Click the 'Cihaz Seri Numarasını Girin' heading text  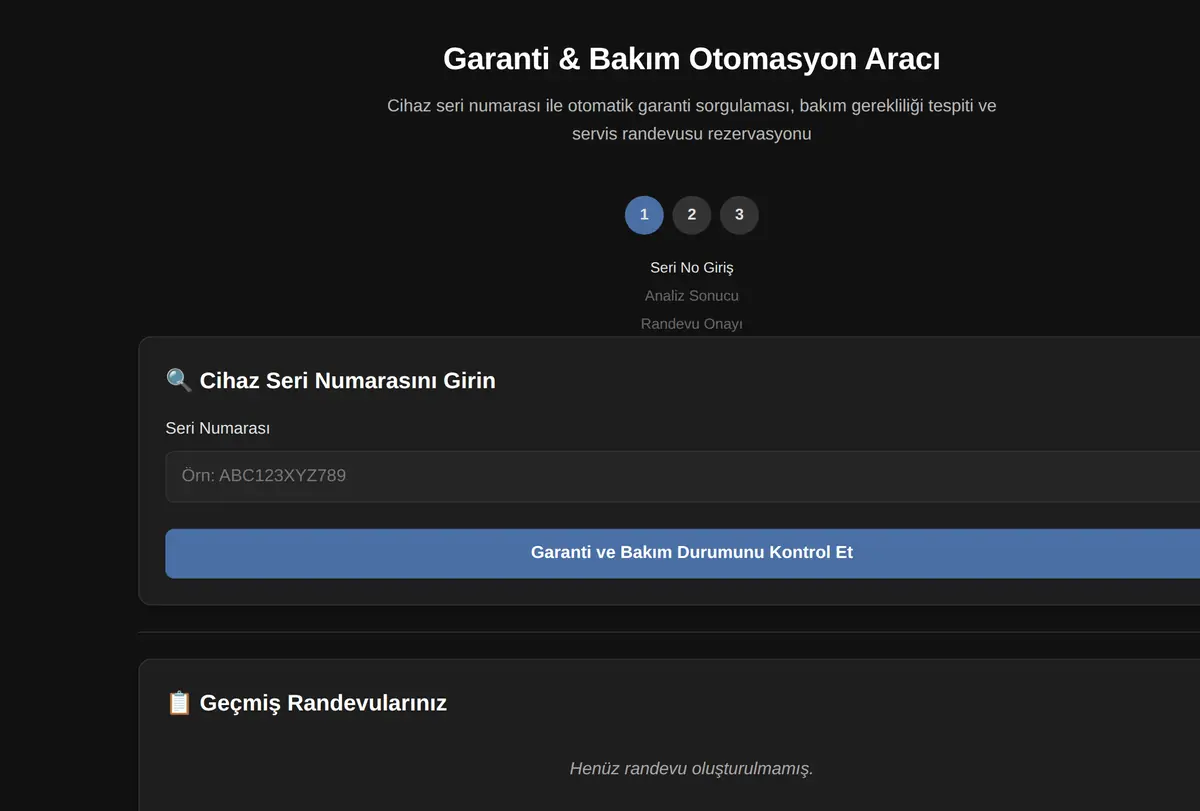348,380
